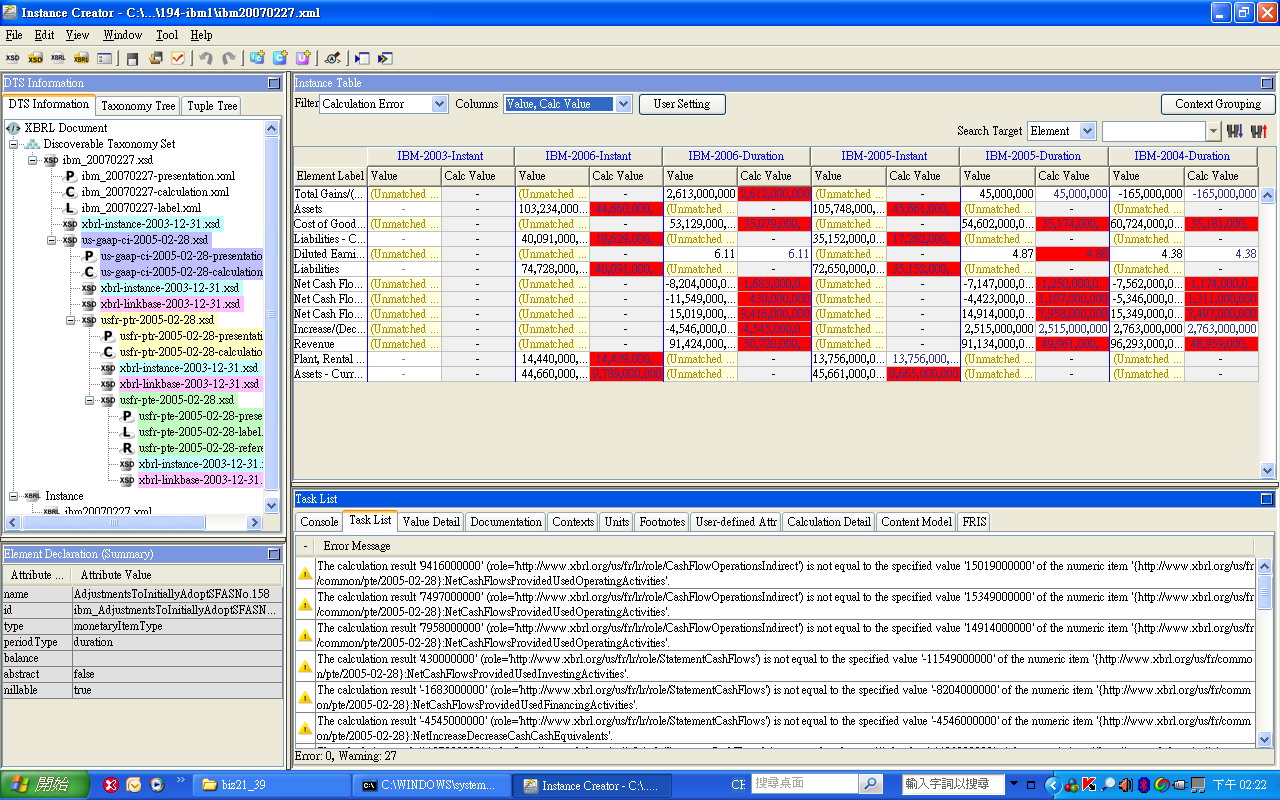Click the yellow XBRL toolbar icon
The image size is (1280, 800).
(81, 58)
